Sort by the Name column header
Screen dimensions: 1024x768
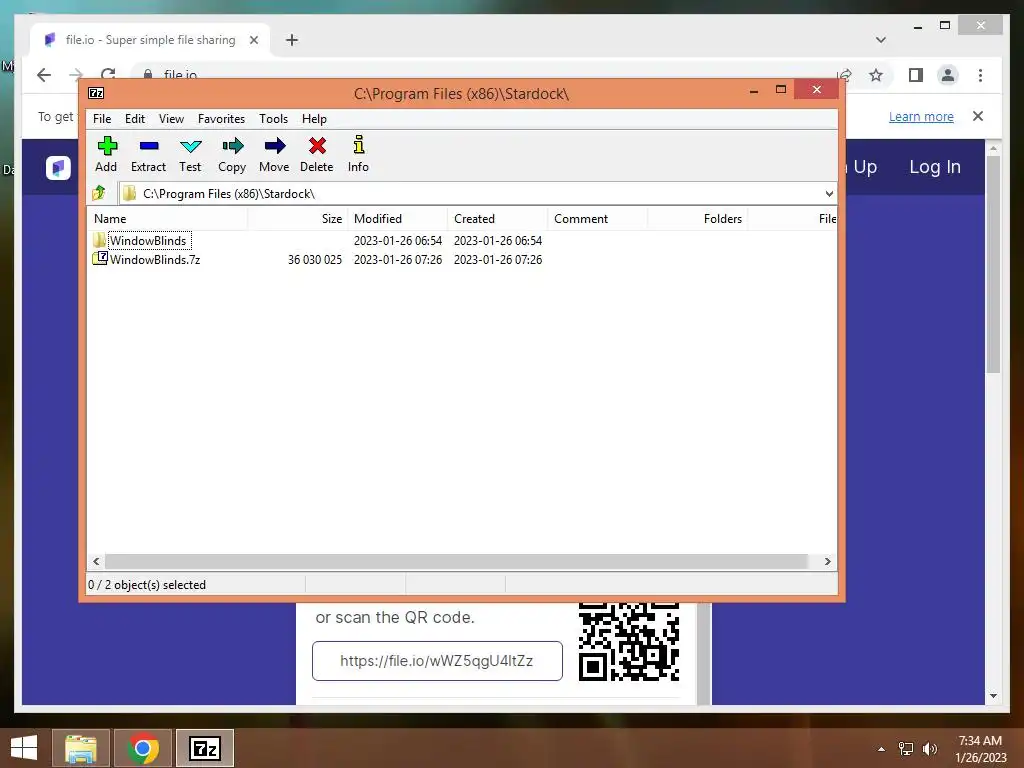pos(168,219)
